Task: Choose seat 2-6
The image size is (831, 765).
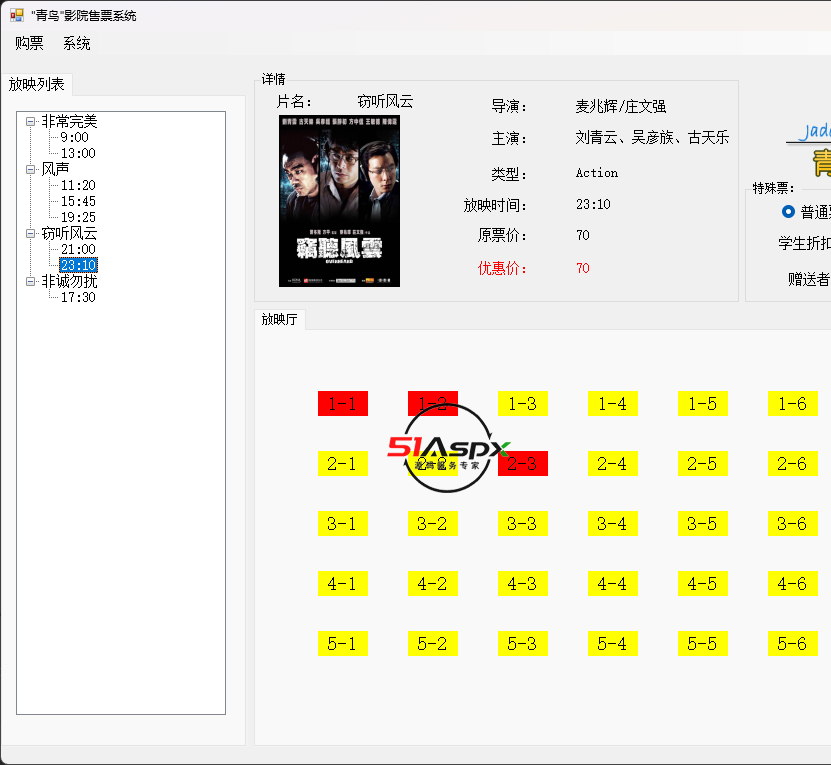Action: tap(793, 463)
